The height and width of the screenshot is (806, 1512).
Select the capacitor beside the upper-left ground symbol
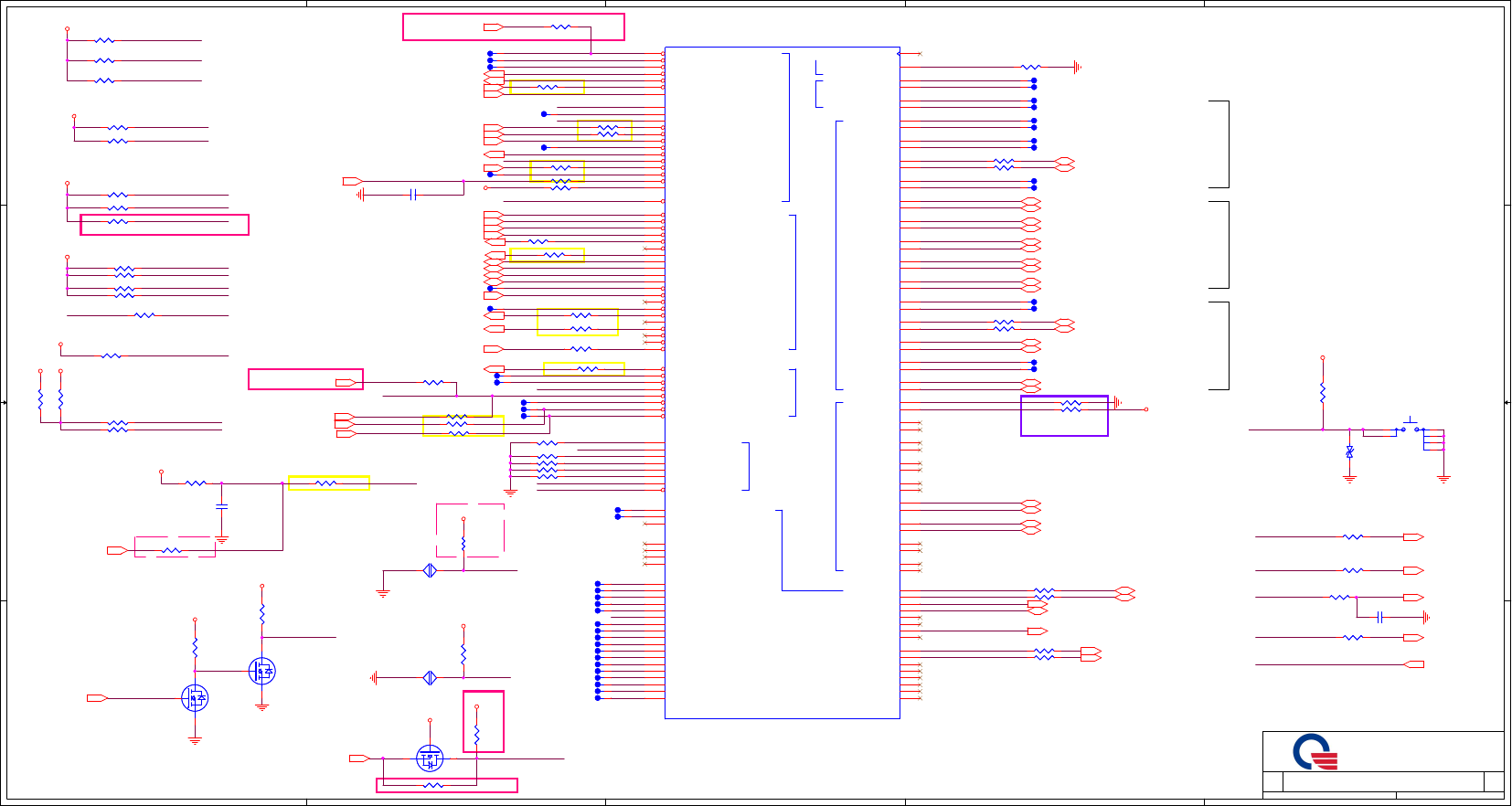[414, 195]
